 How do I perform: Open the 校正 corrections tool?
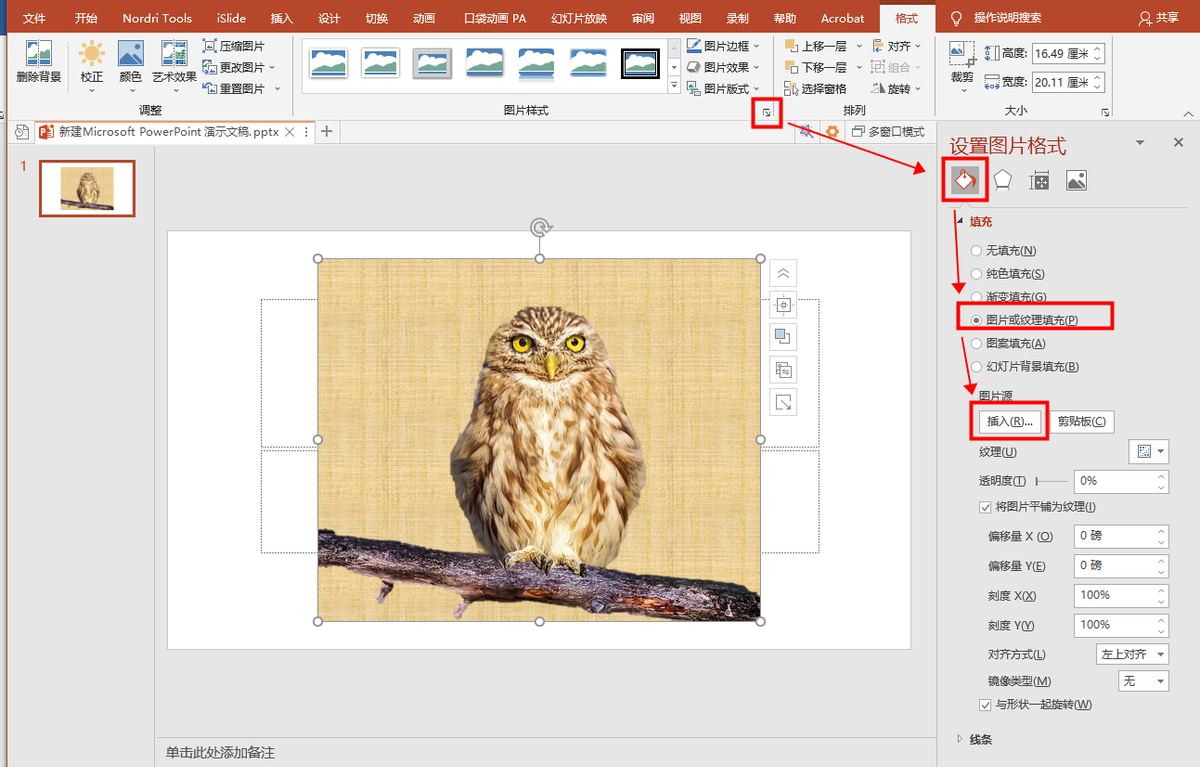tap(91, 60)
